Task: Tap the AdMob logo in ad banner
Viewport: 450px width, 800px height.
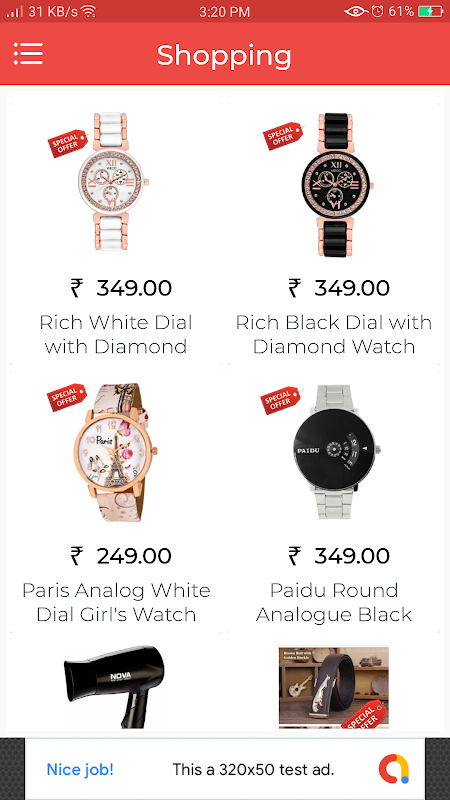Action: 394,769
